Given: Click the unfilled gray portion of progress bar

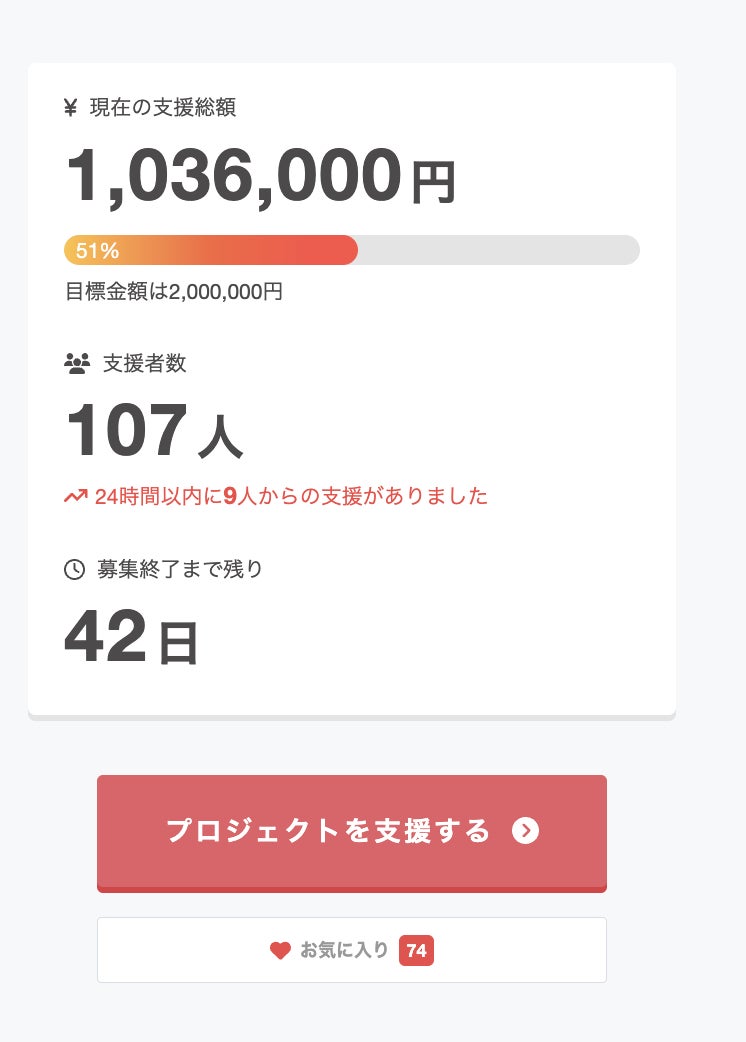Looking at the screenshot, I should [498, 250].
